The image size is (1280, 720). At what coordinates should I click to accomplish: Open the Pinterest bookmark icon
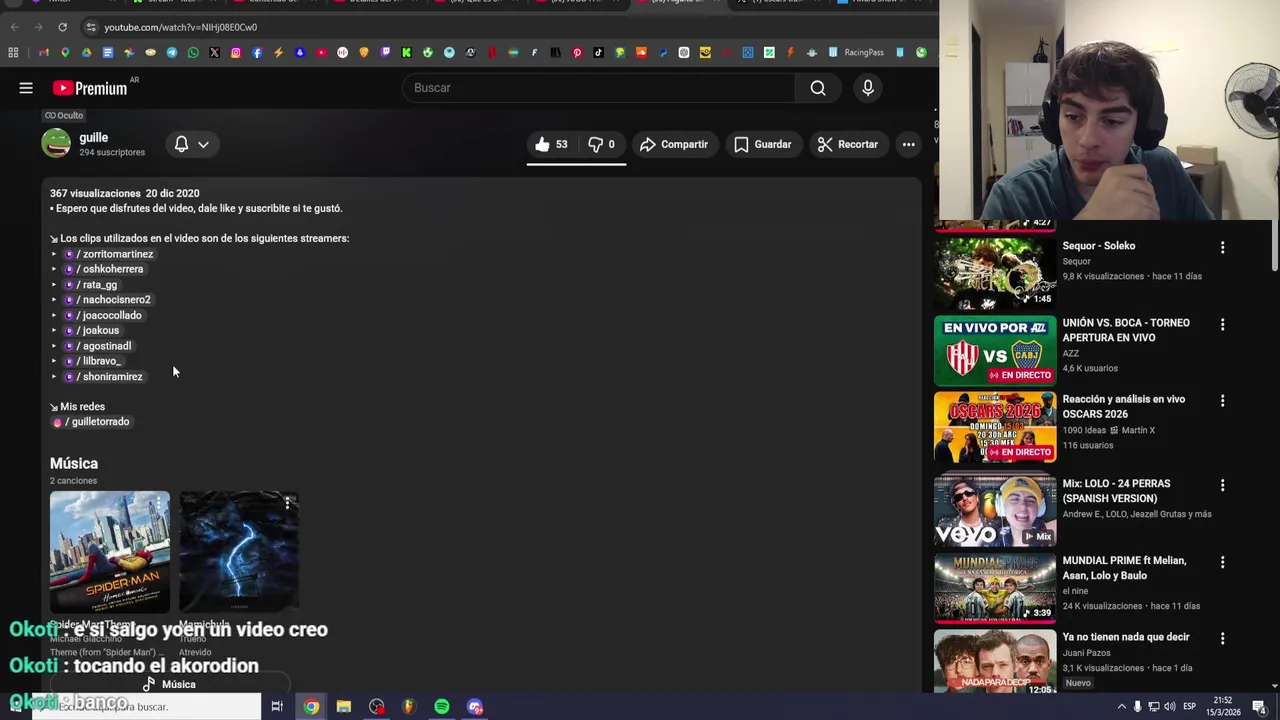pos(577,52)
